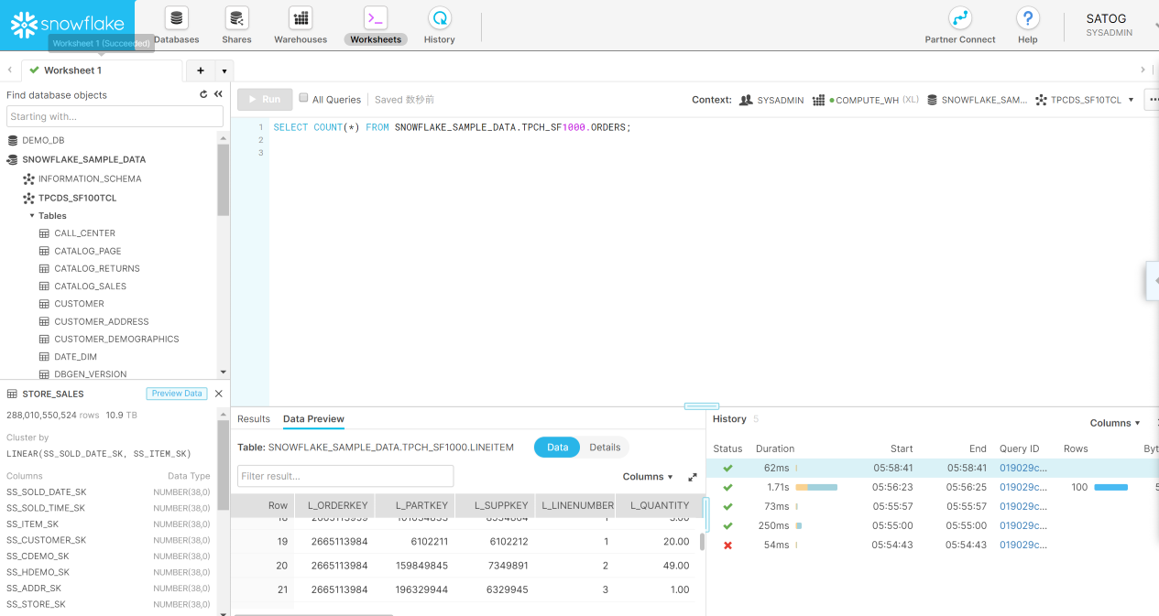Viewport: 1159px width, 616px height.
Task: Select the DATE_DIM table
Action: point(75,356)
